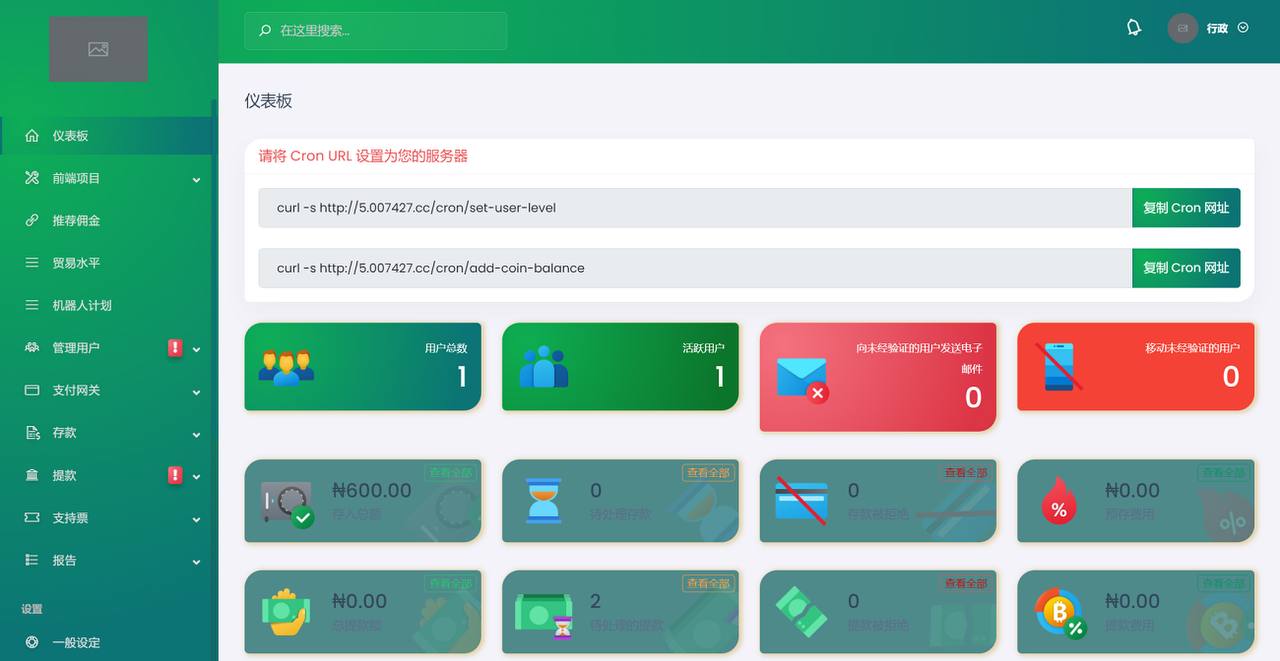
Task: Select 机器人计划 menu item
Action: coord(82,305)
